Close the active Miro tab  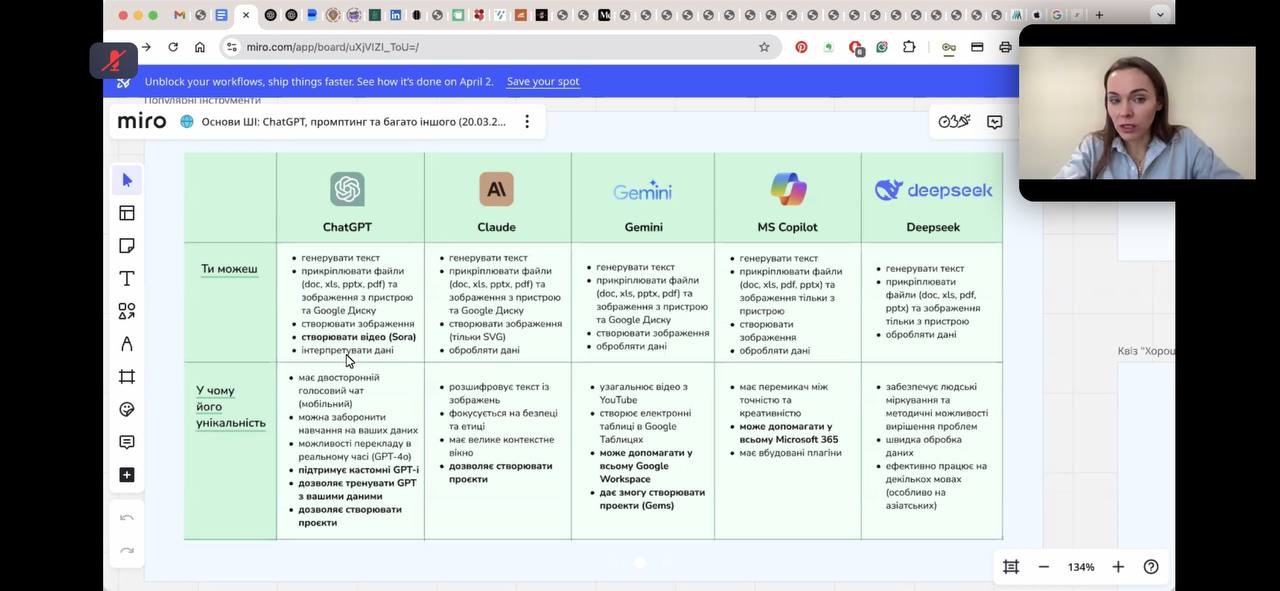point(246,15)
